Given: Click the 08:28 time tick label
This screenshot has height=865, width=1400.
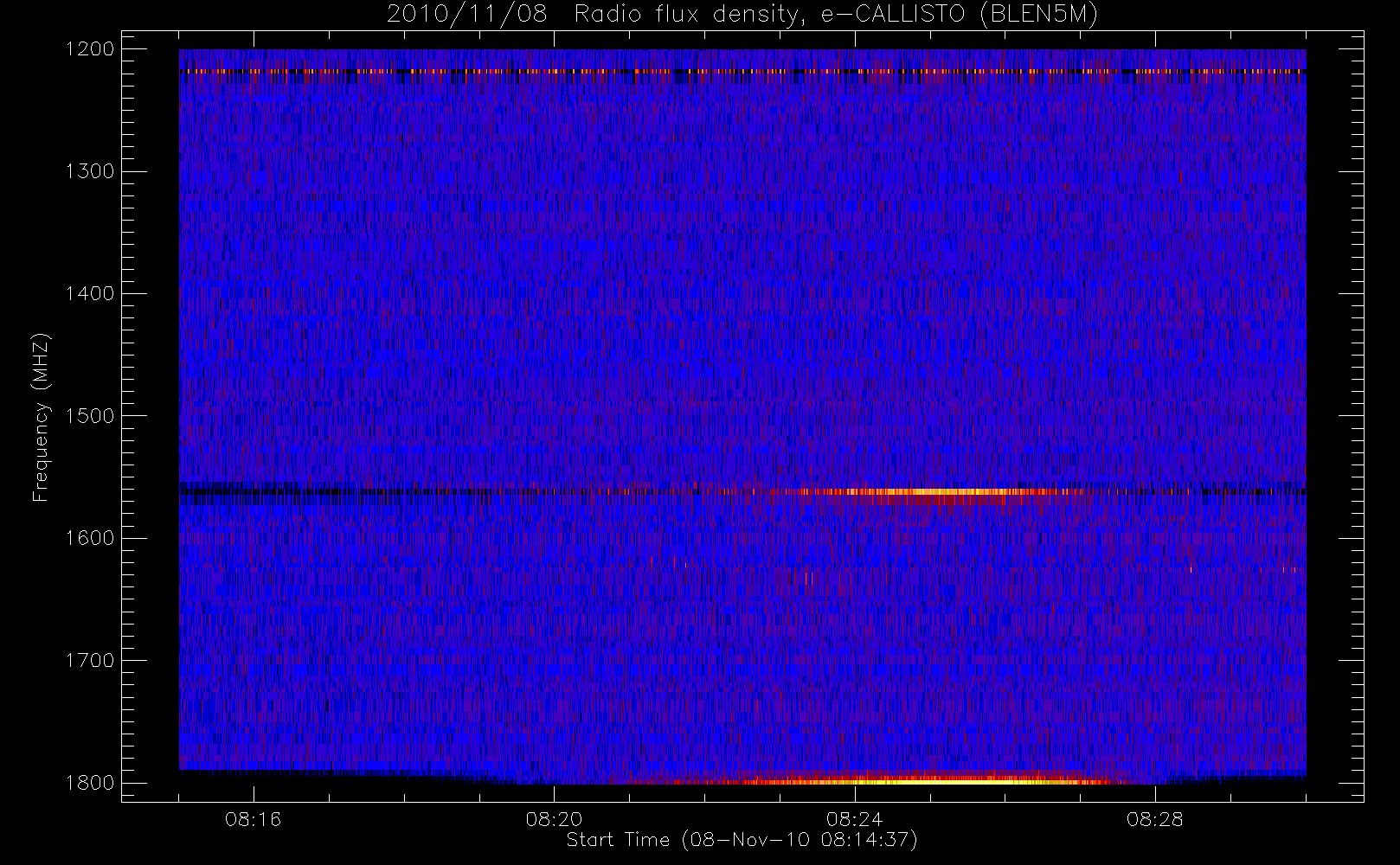Looking at the screenshot, I should click(1155, 819).
